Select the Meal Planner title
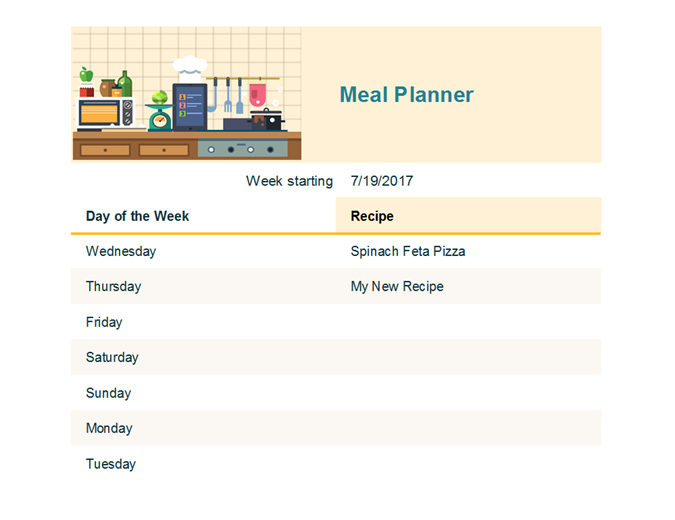 coord(406,95)
